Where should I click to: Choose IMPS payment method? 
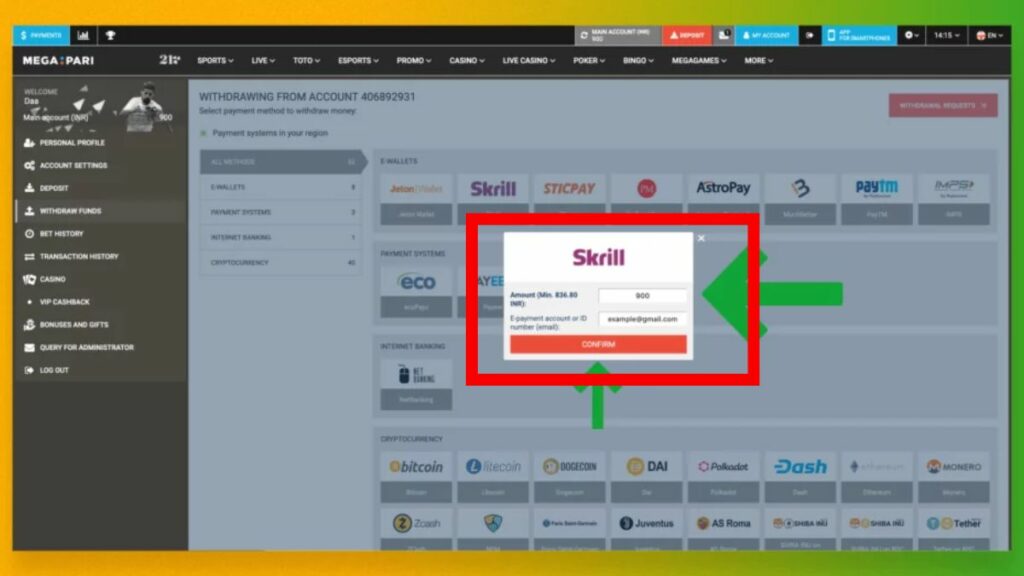(x=953, y=199)
